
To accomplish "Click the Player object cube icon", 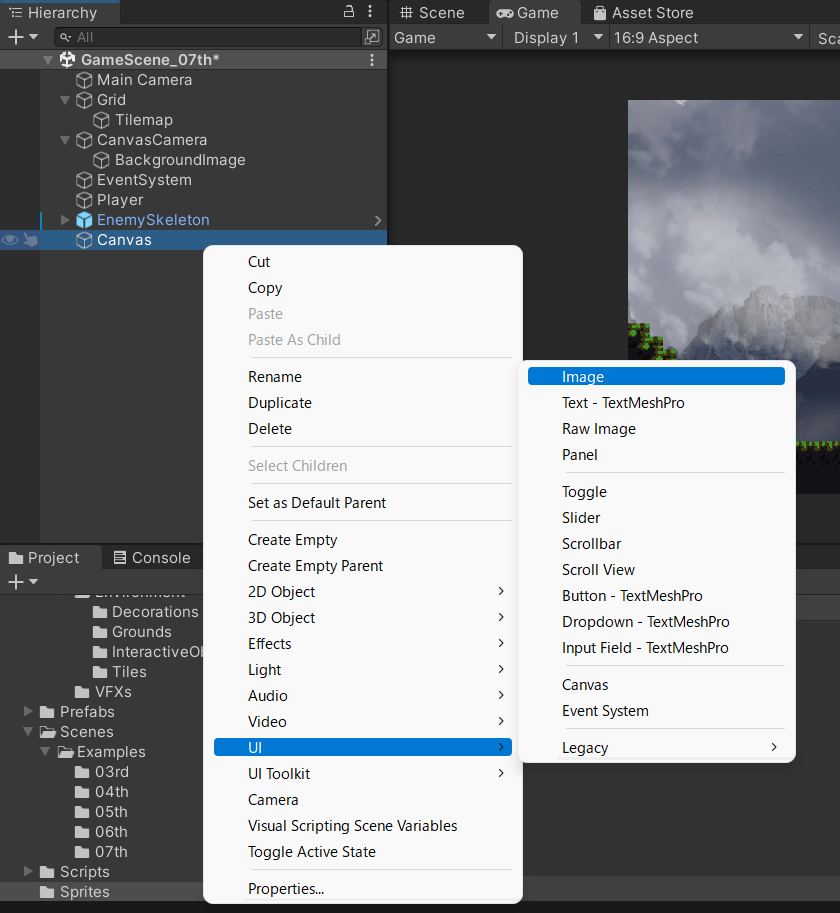I will coord(84,200).
